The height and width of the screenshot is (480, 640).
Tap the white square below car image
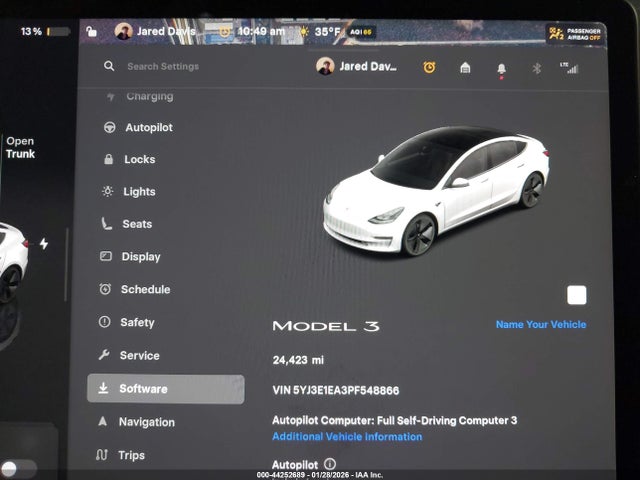(x=576, y=295)
